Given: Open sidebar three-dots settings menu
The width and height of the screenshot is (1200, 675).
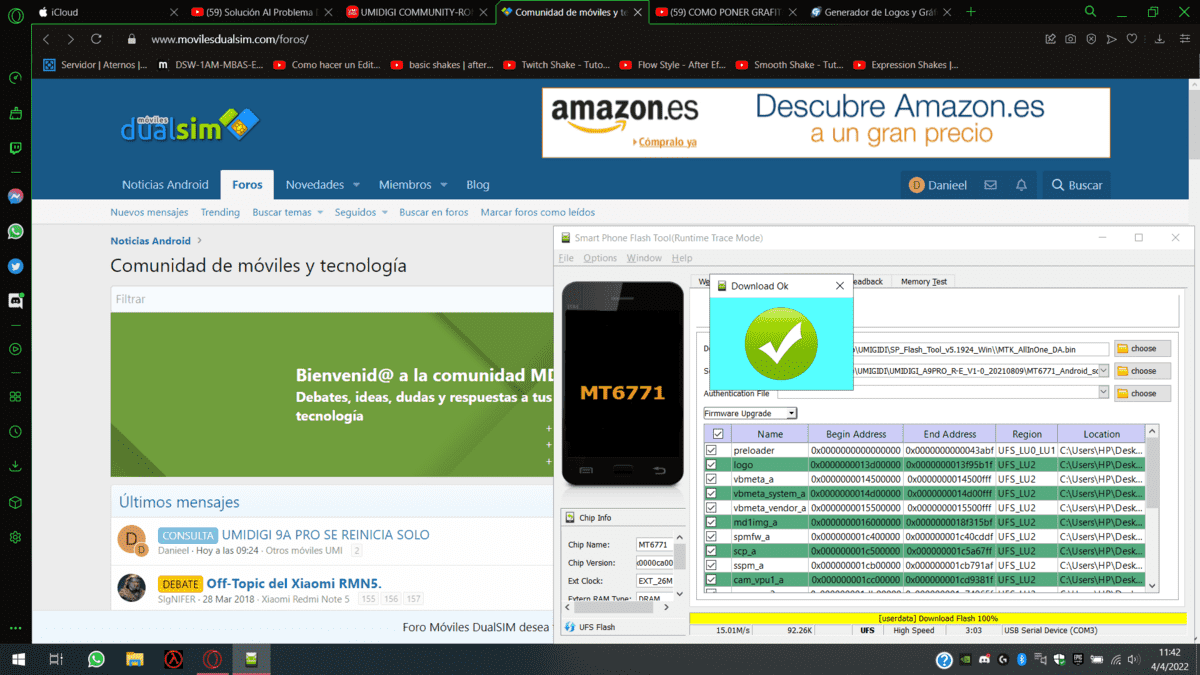Looking at the screenshot, I should click(x=15, y=628).
